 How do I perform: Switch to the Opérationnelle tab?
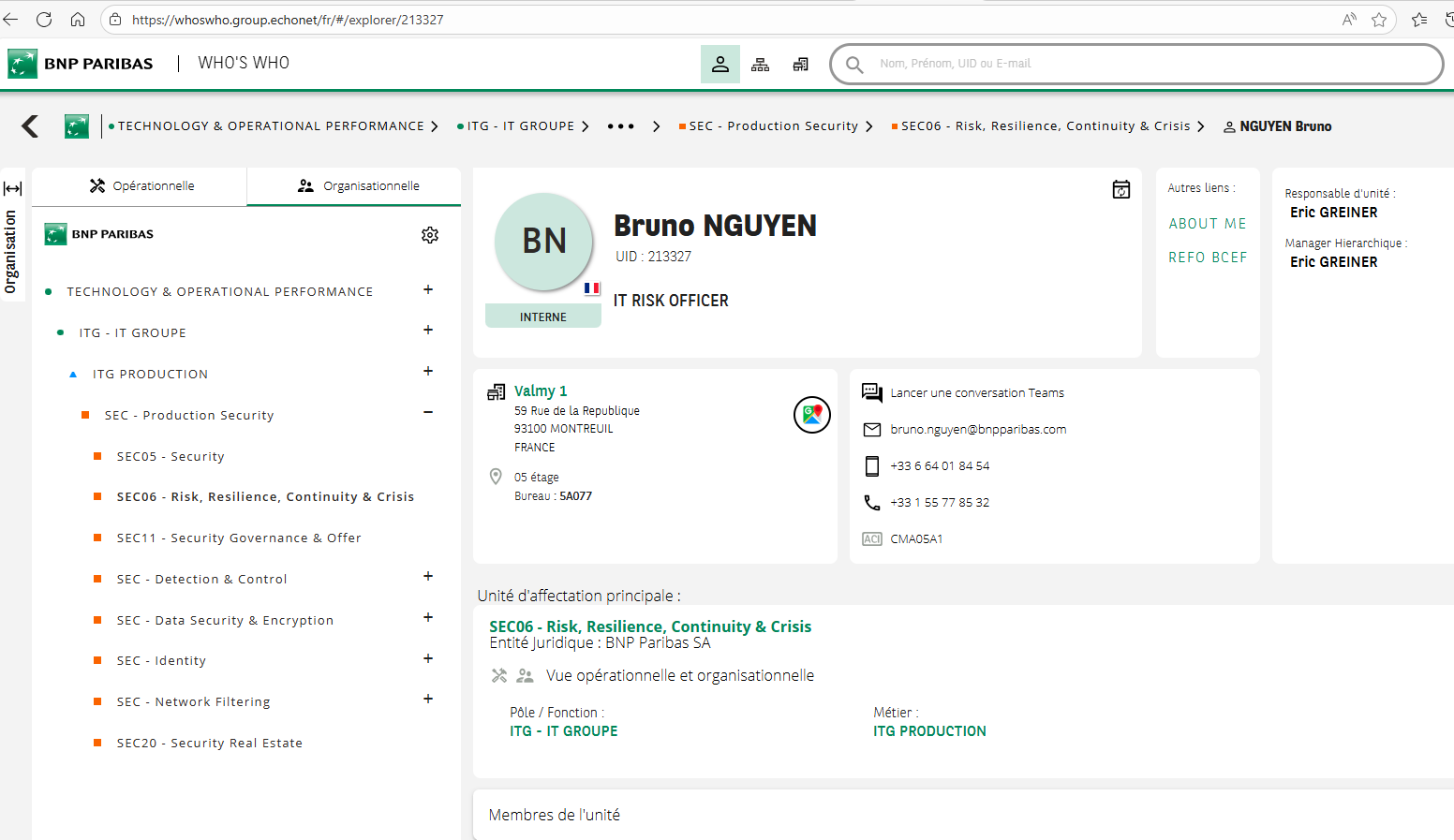pos(141,186)
